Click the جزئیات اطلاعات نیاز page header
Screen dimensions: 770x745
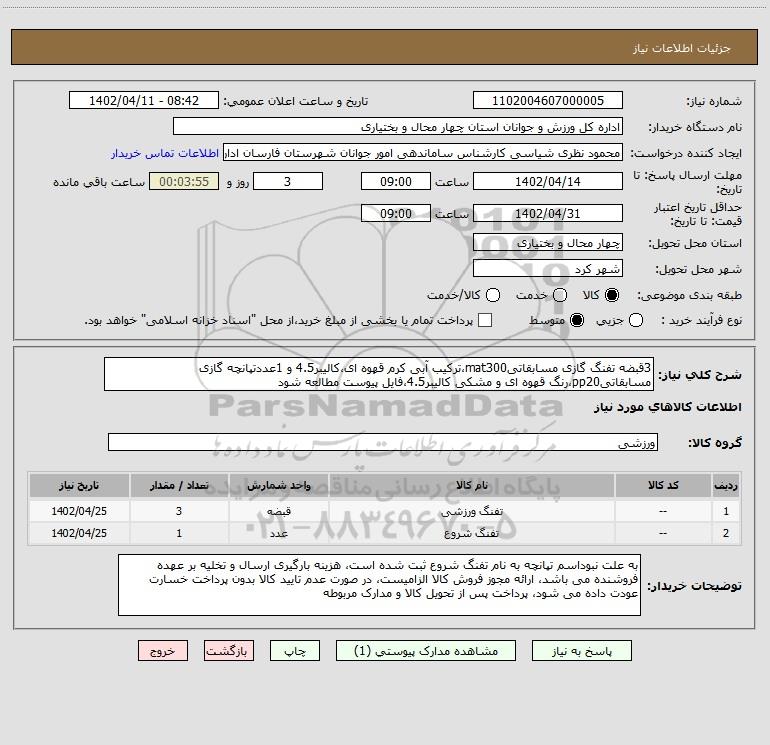click(x=681, y=48)
